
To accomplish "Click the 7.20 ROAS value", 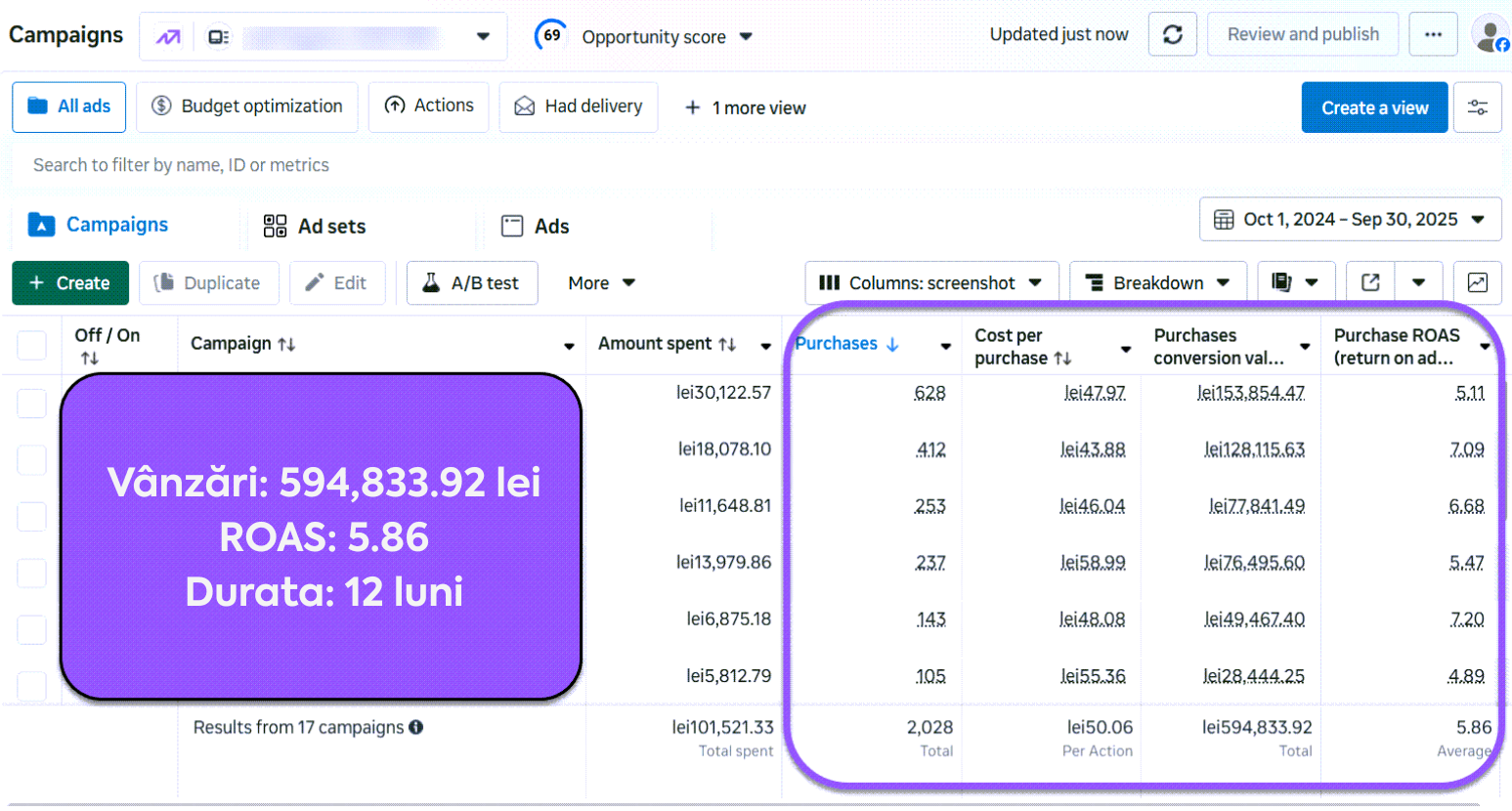I will [x=1467, y=619].
